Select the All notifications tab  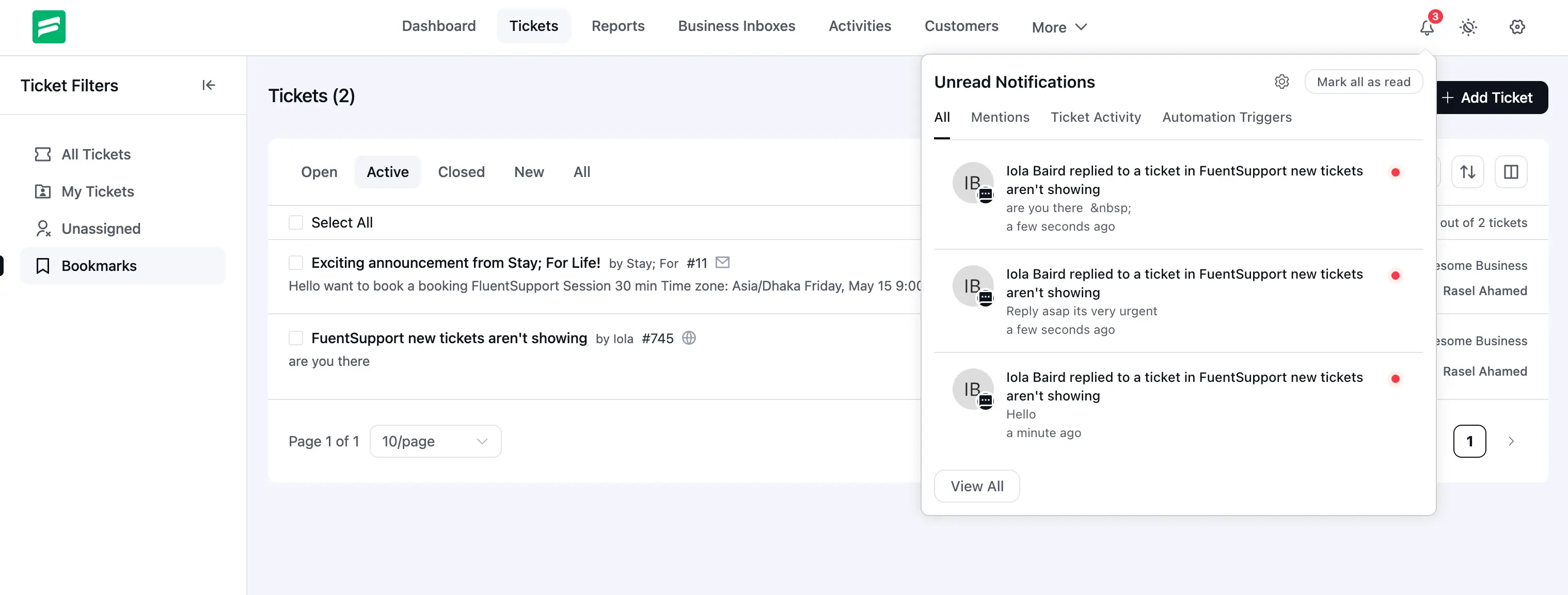pyautogui.click(x=942, y=118)
